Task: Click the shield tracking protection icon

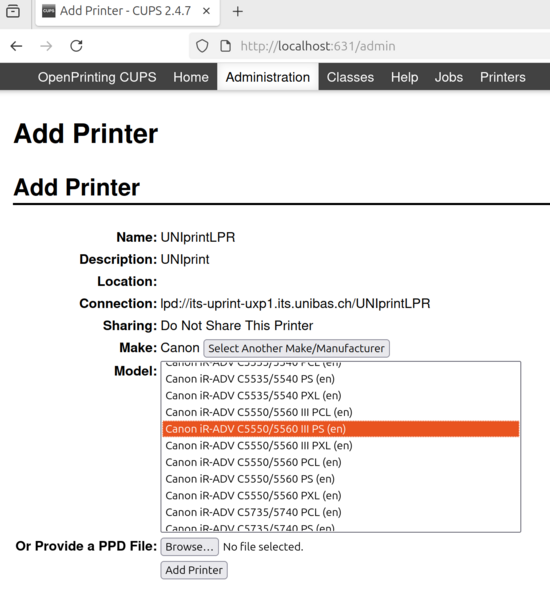Action: tap(202, 46)
